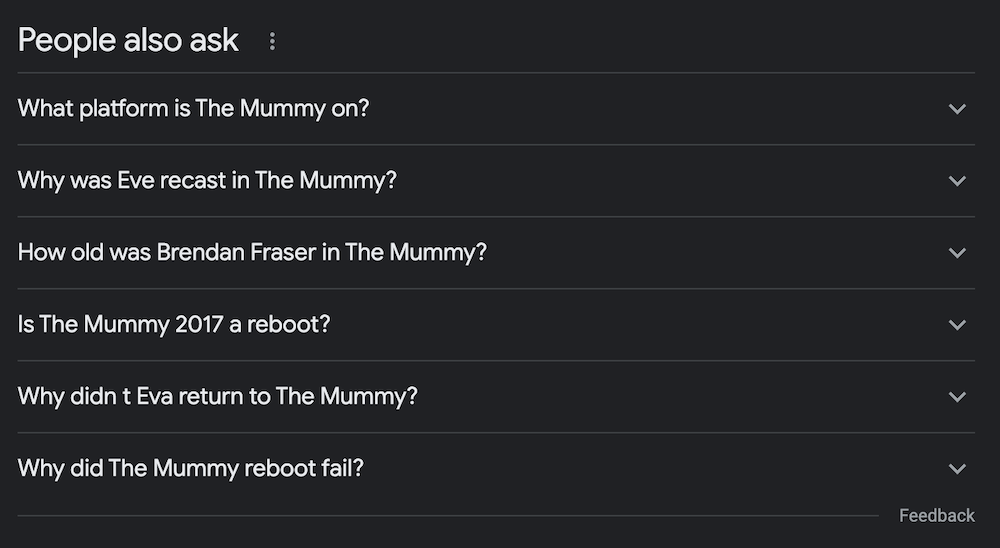Open 'Why didn t Eva return to The Mummy?' text
The image size is (1000, 548).
click(217, 397)
